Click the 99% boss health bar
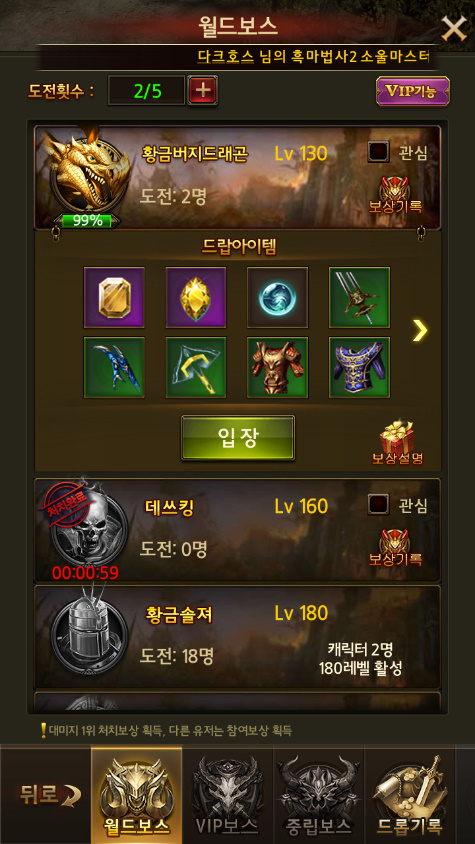 pyautogui.click(x=86, y=221)
